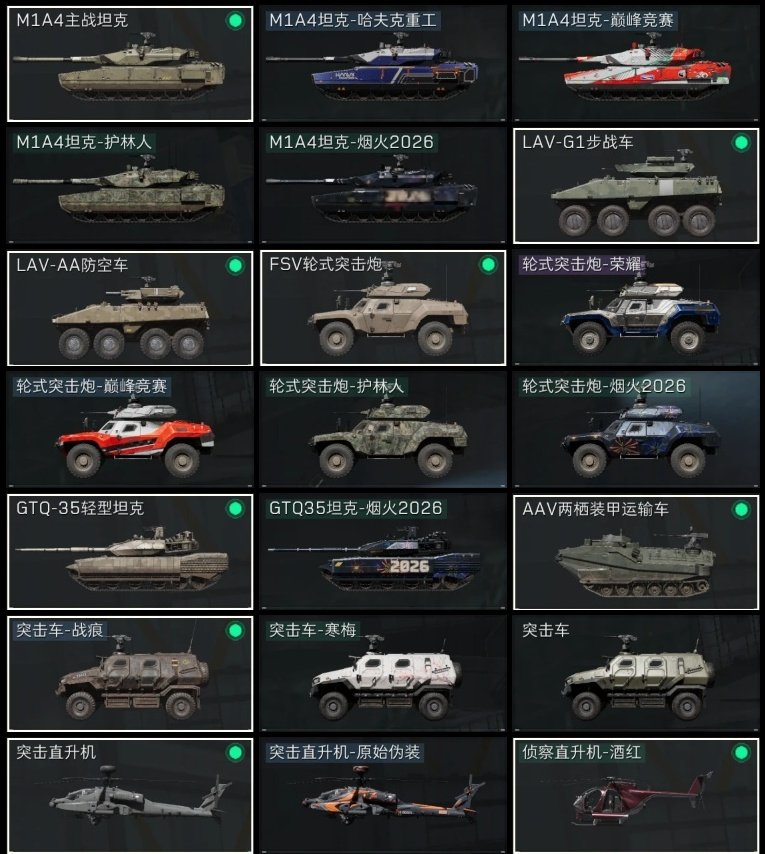The width and height of the screenshot is (765, 854).
Task: Pick the 轮式突击炮-烟火2026 fireworks skin
Action: 636,430
